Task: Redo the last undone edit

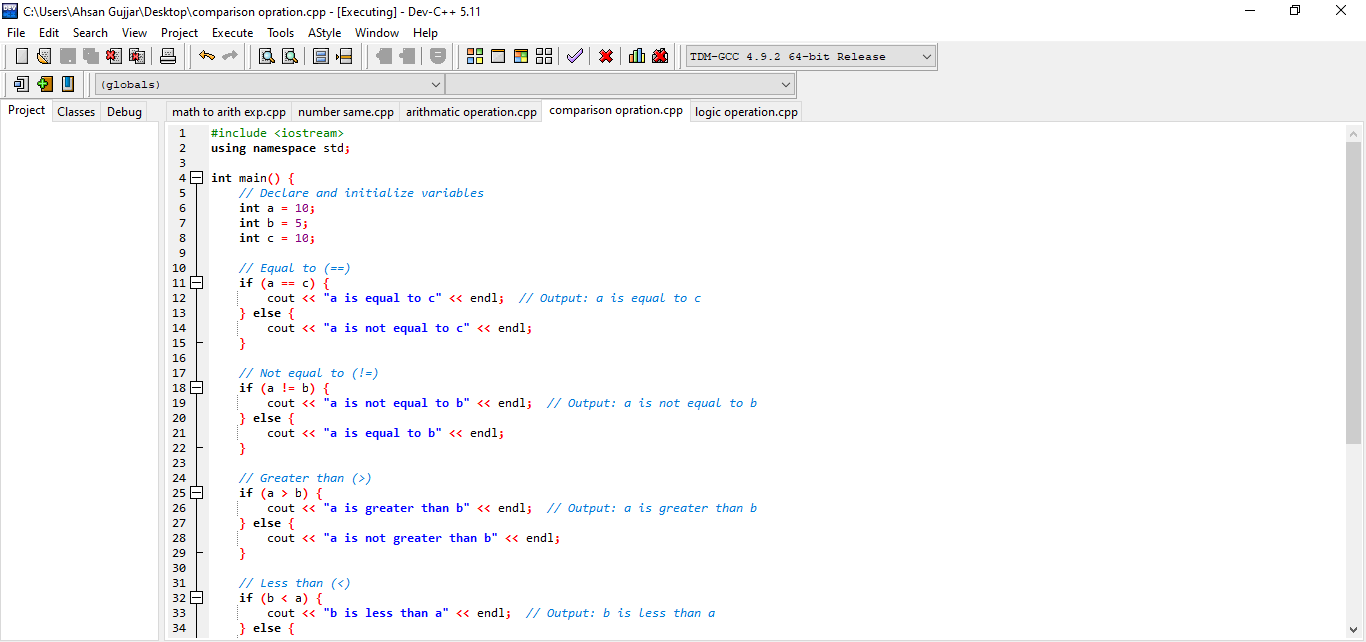Action: tap(230, 56)
